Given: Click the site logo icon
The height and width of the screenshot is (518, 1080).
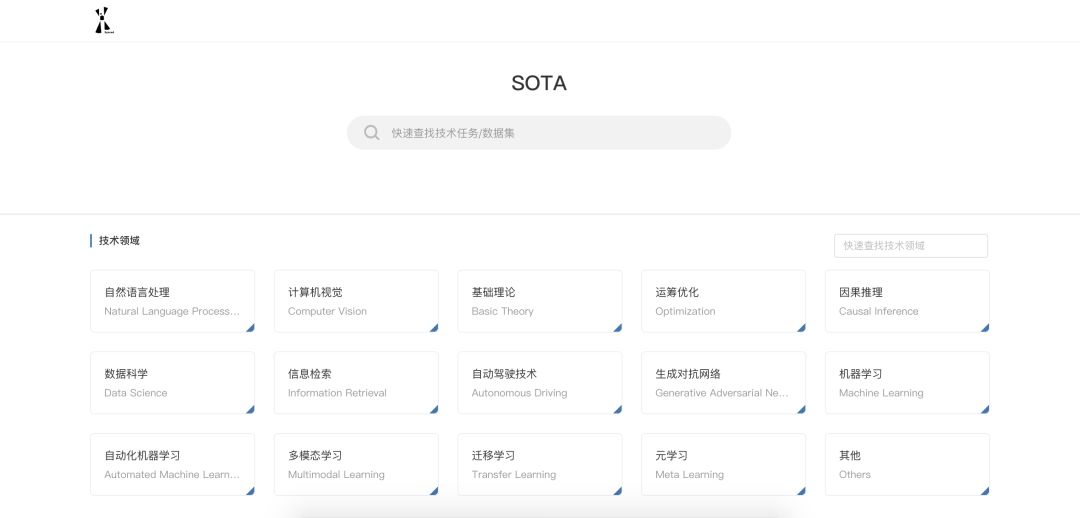Looking at the screenshot, I should [104, 21].
